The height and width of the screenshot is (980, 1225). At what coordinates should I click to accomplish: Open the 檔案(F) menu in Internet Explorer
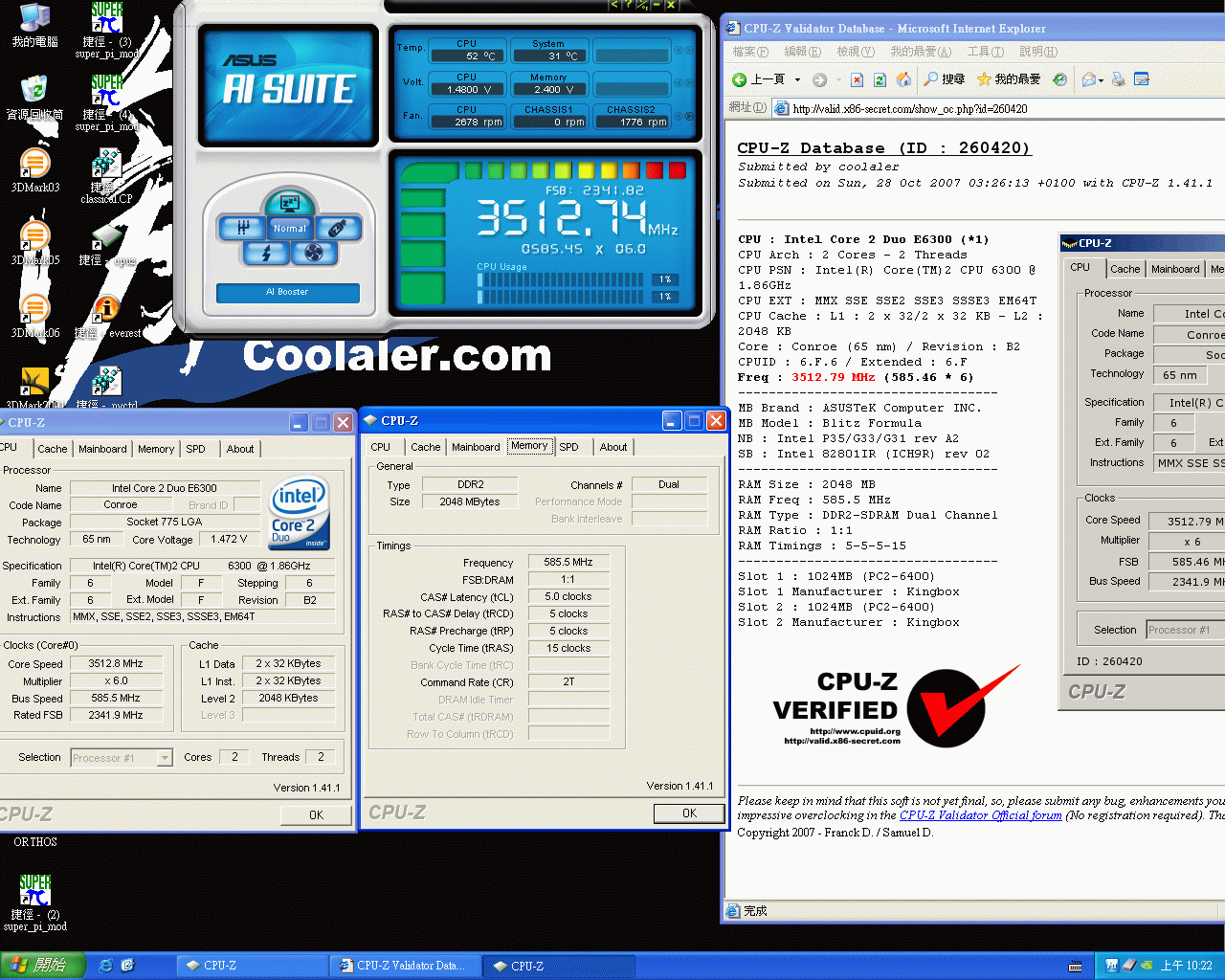click(x=749, y=52)
